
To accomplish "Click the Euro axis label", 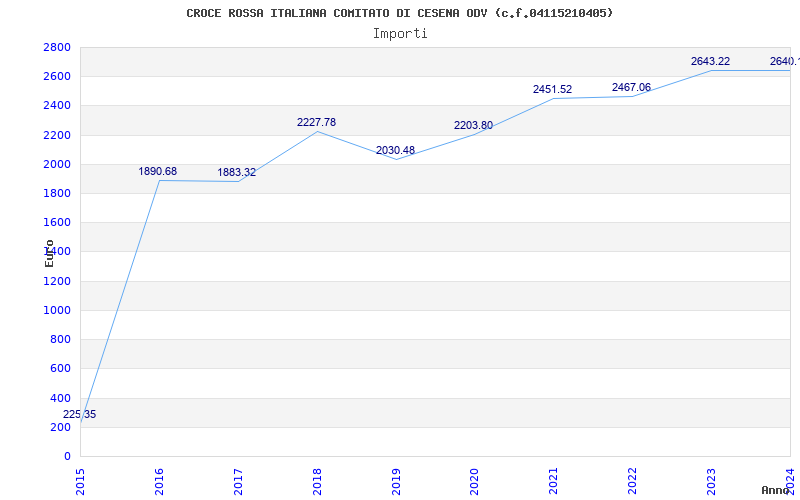I will point(49,254).
